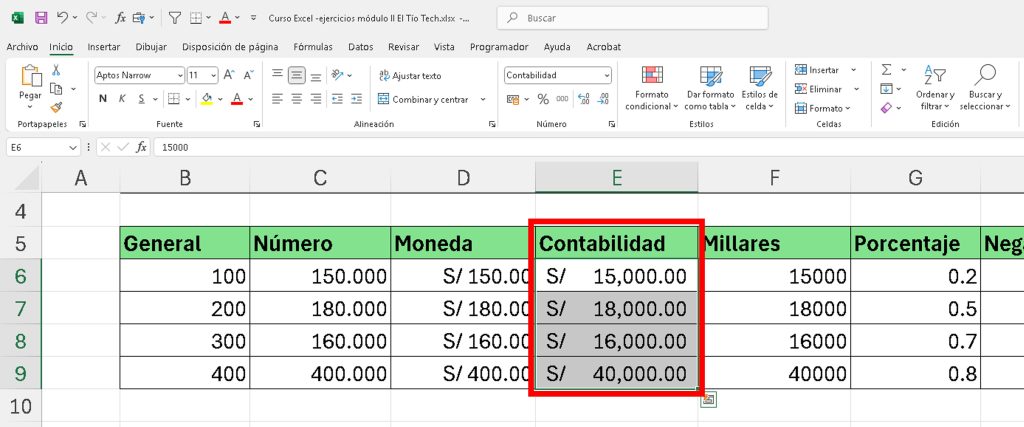Toggle bold (N) formatting

click(x=103, y=99)
